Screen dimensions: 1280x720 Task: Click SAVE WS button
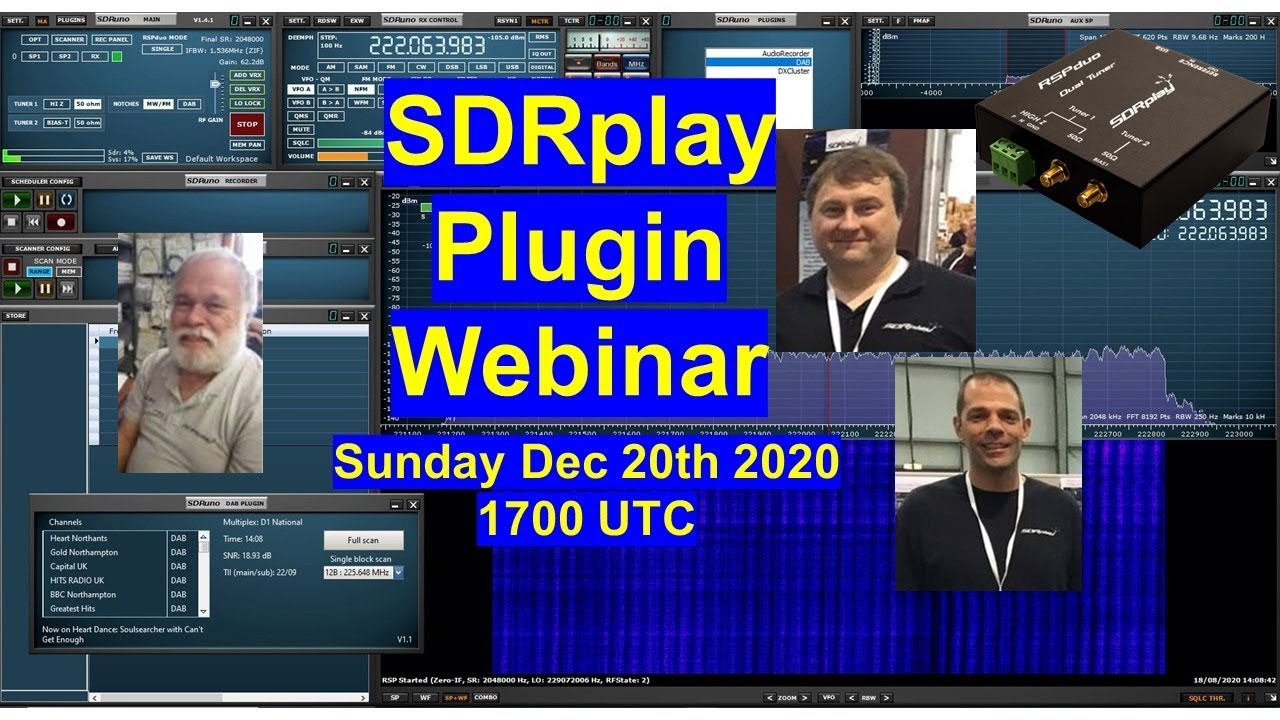(160, 157)
